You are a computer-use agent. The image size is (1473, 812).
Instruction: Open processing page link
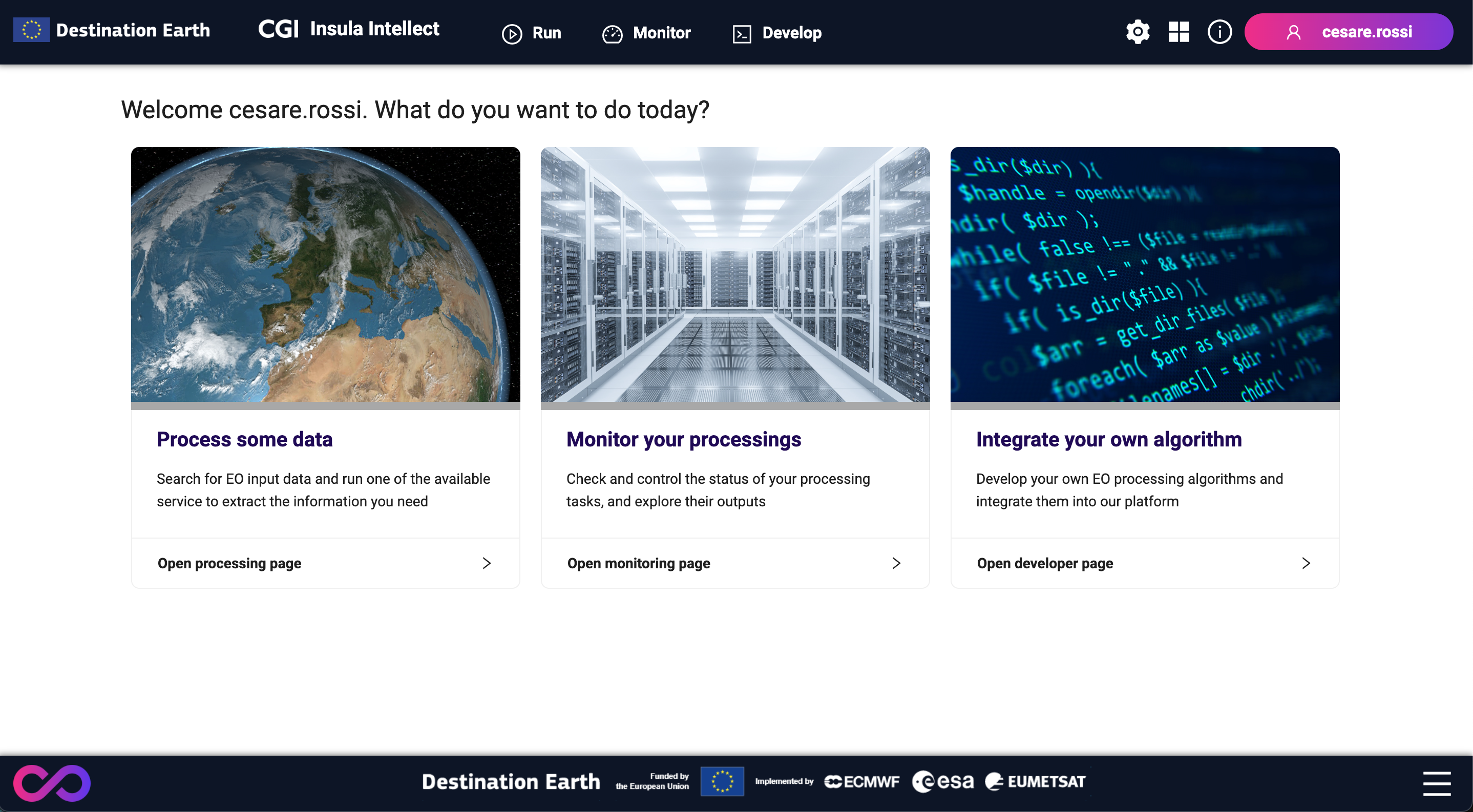coord(229,563)
